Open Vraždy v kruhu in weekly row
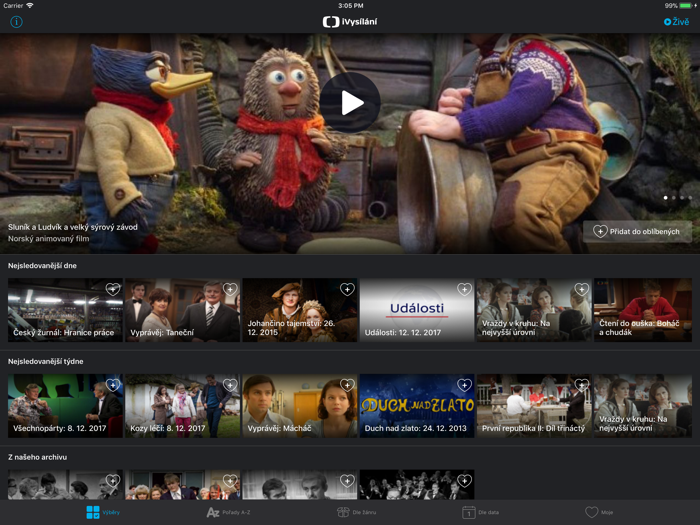 [x=643, y=406]
